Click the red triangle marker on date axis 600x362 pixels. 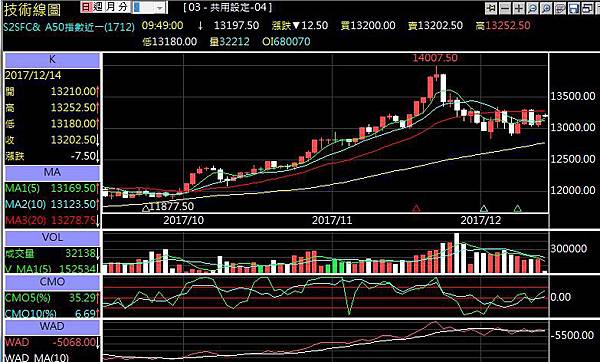(416, 209)
